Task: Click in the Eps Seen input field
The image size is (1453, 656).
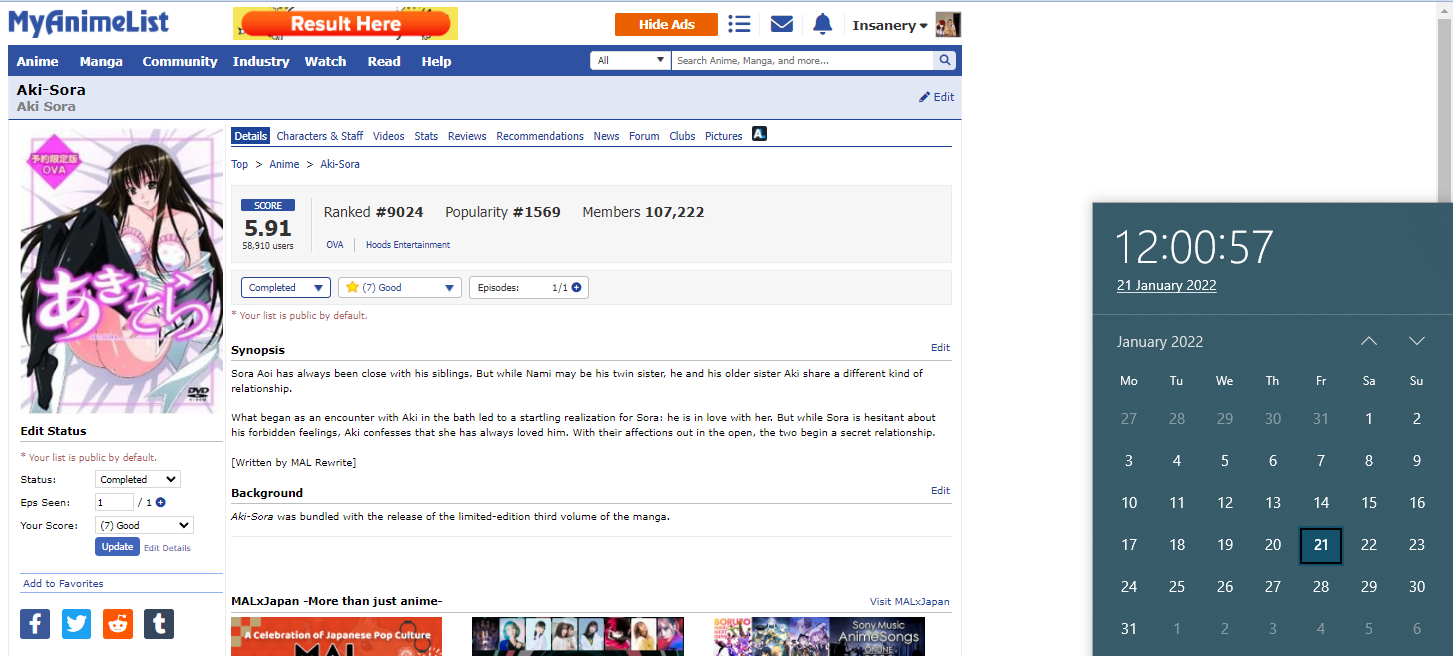Action: pyautogui.click(x=114, y=503)
